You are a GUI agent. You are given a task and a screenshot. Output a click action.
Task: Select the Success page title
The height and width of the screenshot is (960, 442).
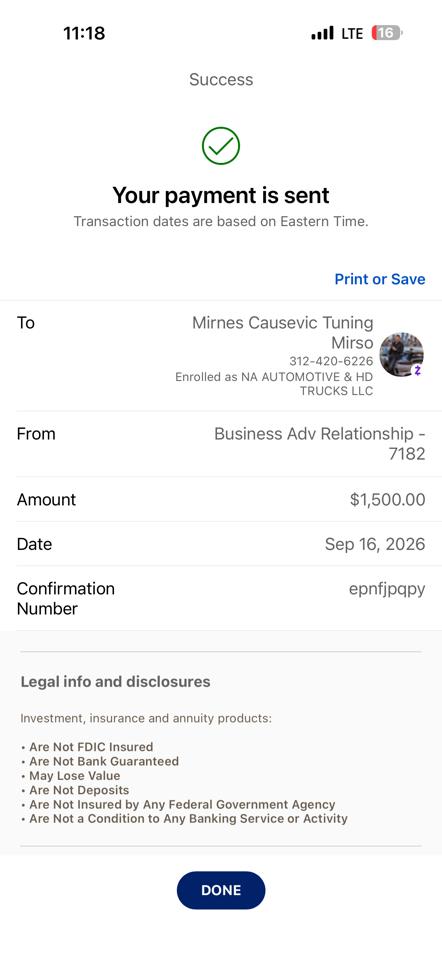(221, 80)
